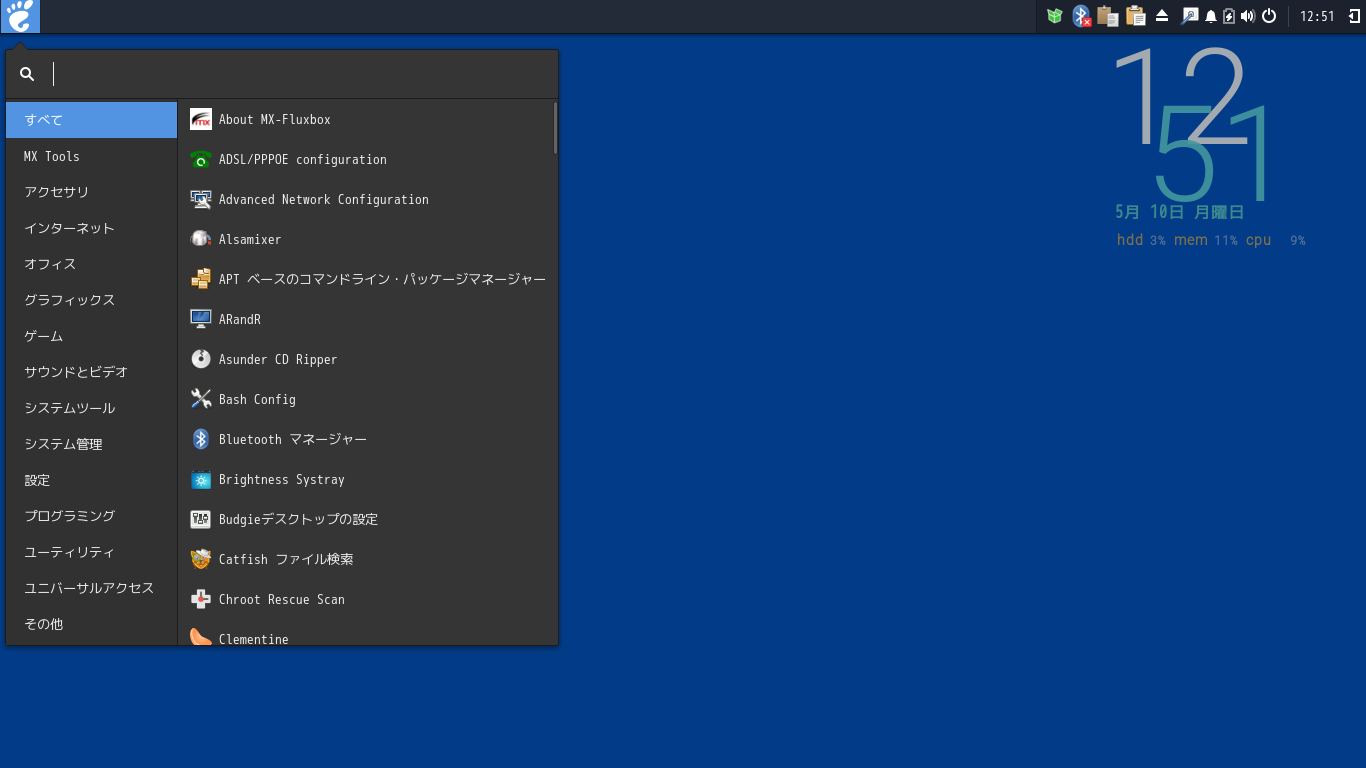This screenshot has width=1366, height=768.
Task: Select the システムツール category
Action: [92, 408]
